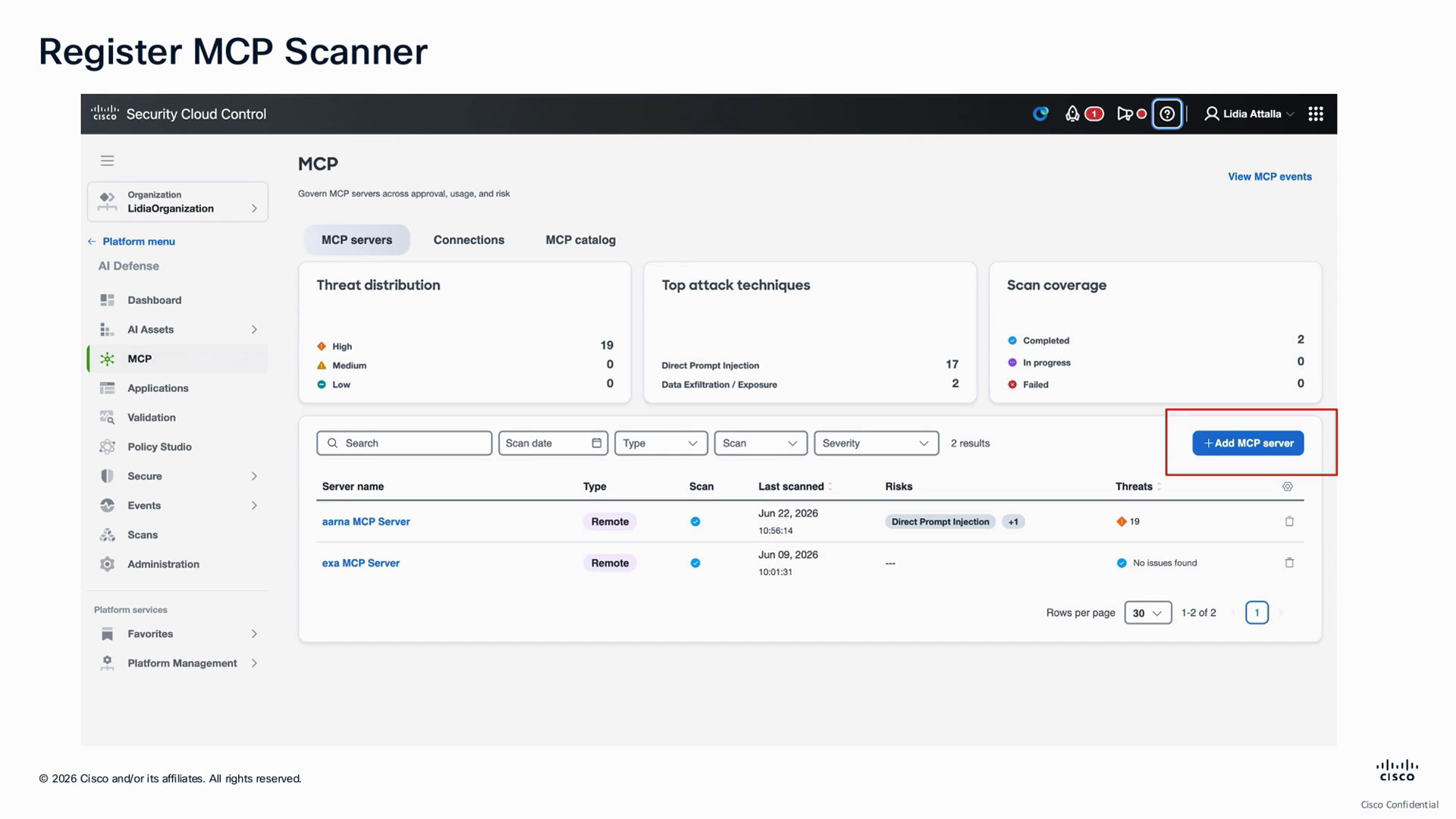
Task: Open exa MCP Server link
Action: coord(360,563)
